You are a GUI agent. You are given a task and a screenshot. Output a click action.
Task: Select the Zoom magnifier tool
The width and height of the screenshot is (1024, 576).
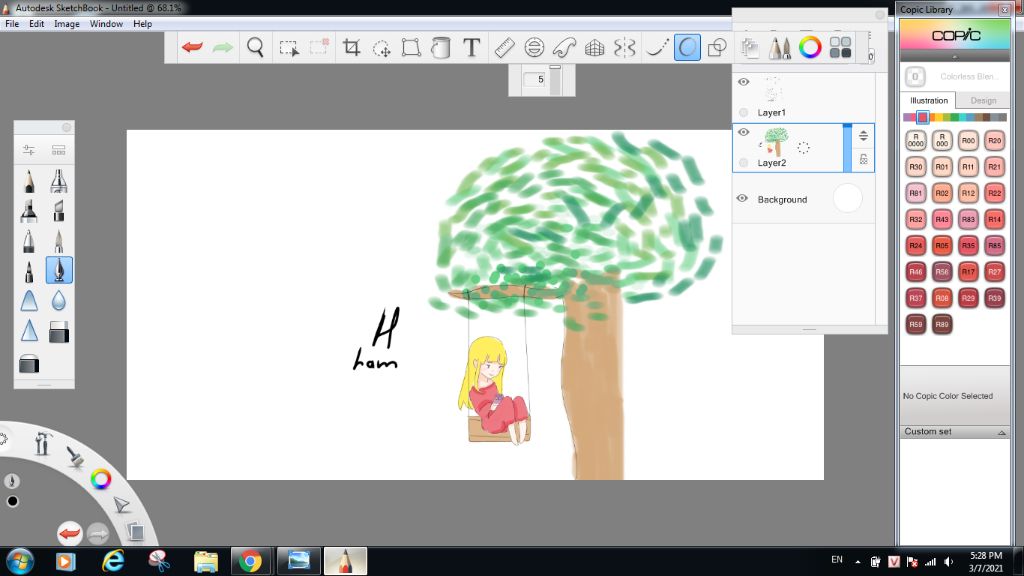point(255,47)
